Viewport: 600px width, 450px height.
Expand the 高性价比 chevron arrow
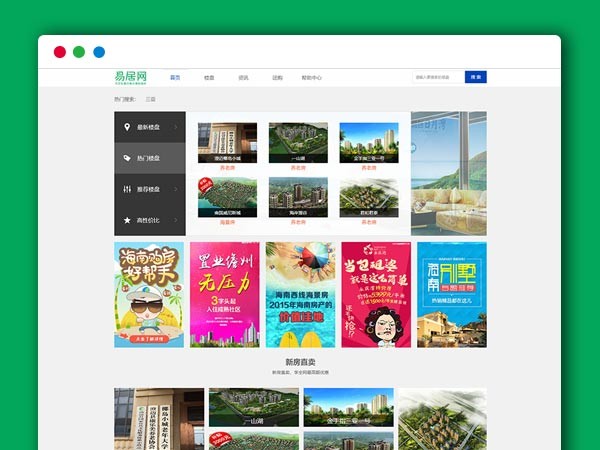point(176,220)
